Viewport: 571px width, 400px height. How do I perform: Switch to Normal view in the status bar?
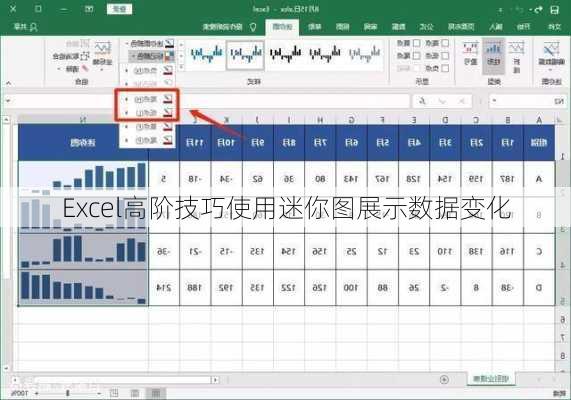click(x=155, y=393)
